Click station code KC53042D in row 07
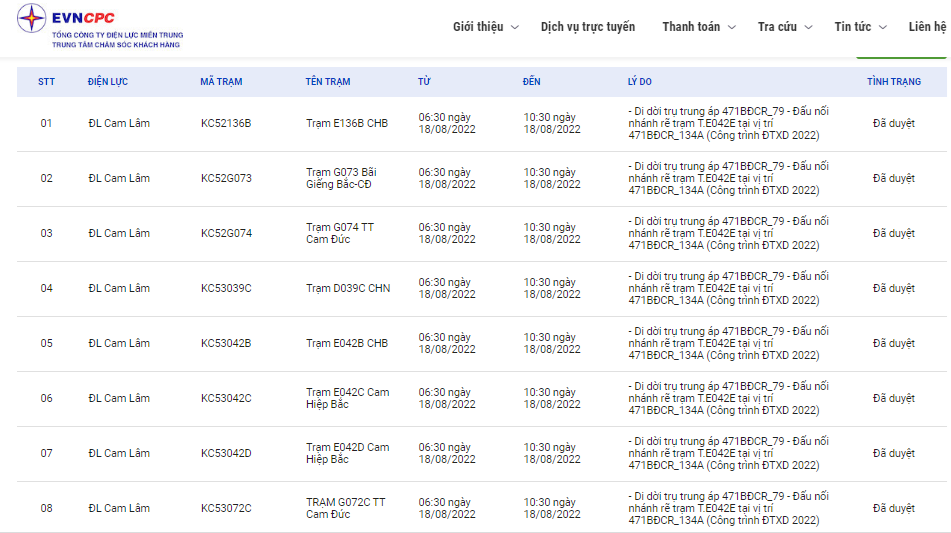Image resolution: width=951 pixels, height=533 pixels. (226, 454)
